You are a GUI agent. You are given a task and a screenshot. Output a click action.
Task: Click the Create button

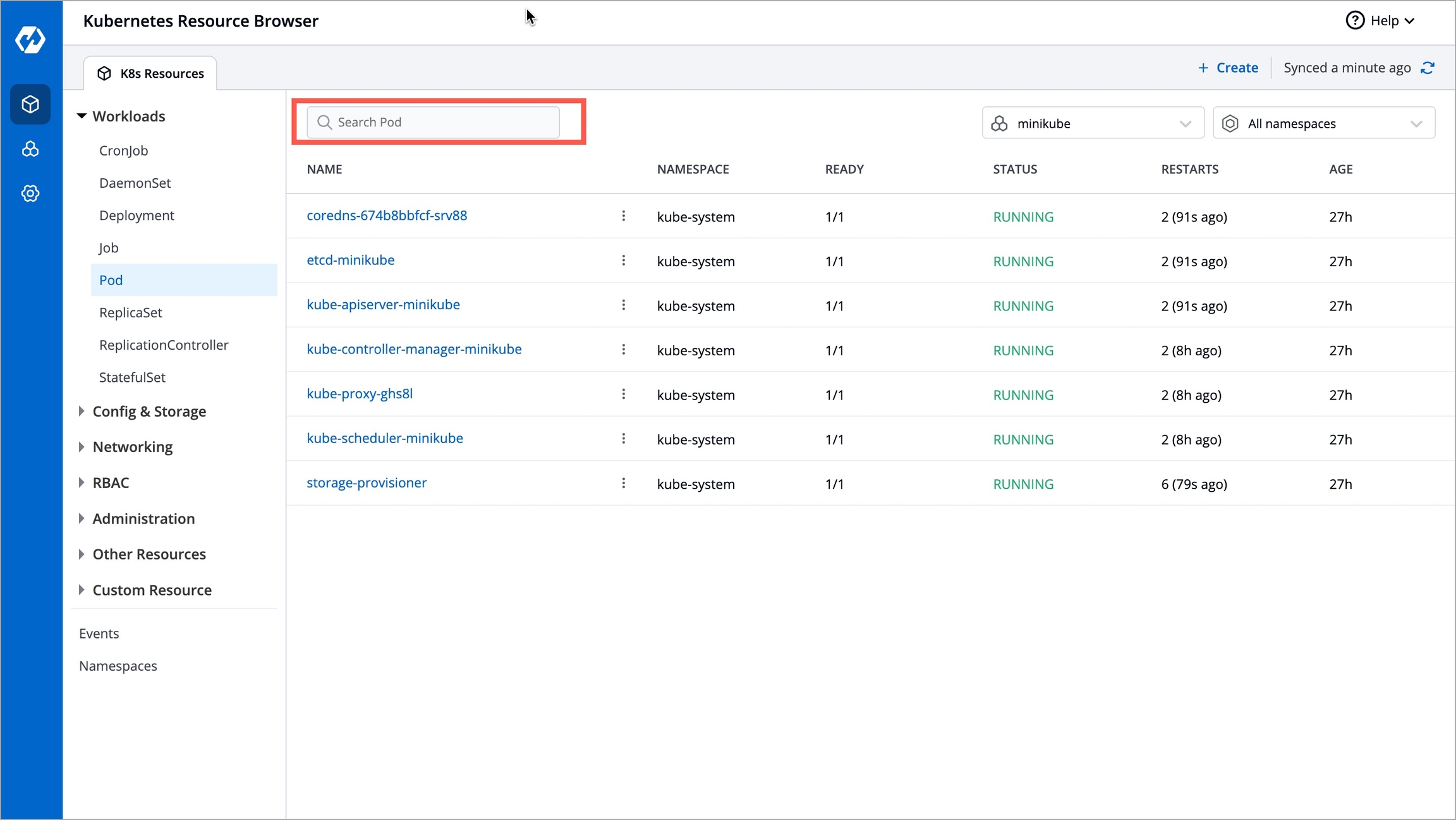(x=1228, y=68)
